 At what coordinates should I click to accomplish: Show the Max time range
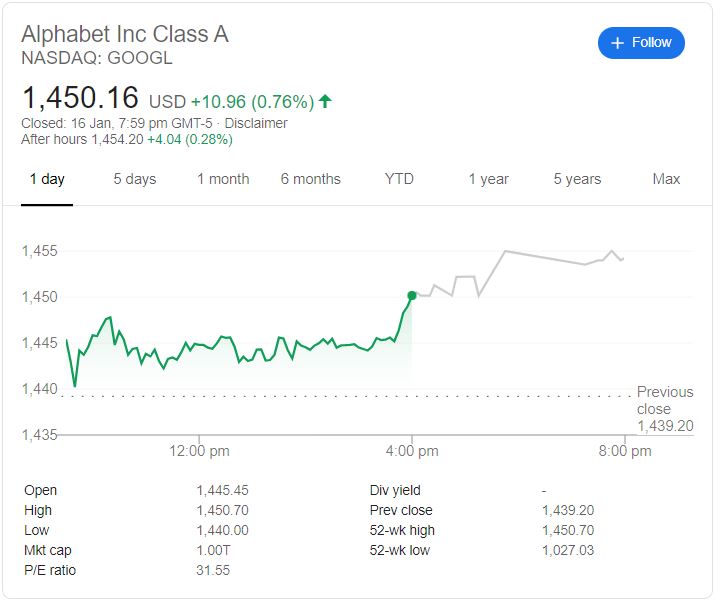click(666, 179)
